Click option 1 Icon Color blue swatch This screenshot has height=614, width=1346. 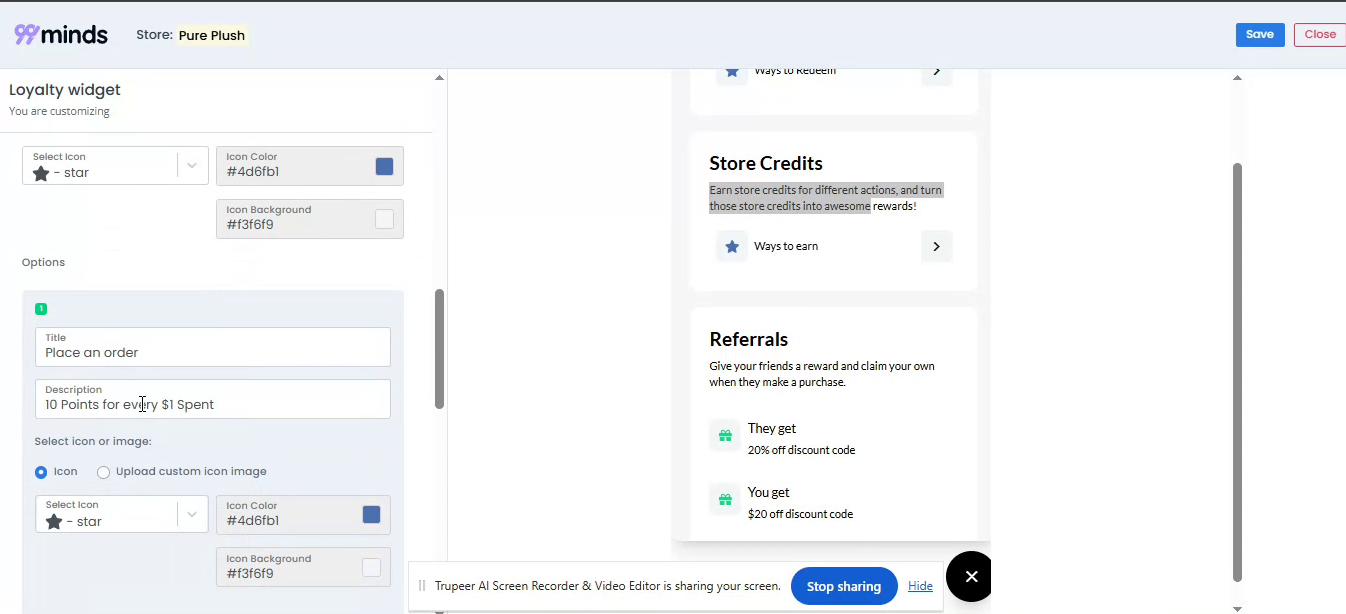point(371,514)
